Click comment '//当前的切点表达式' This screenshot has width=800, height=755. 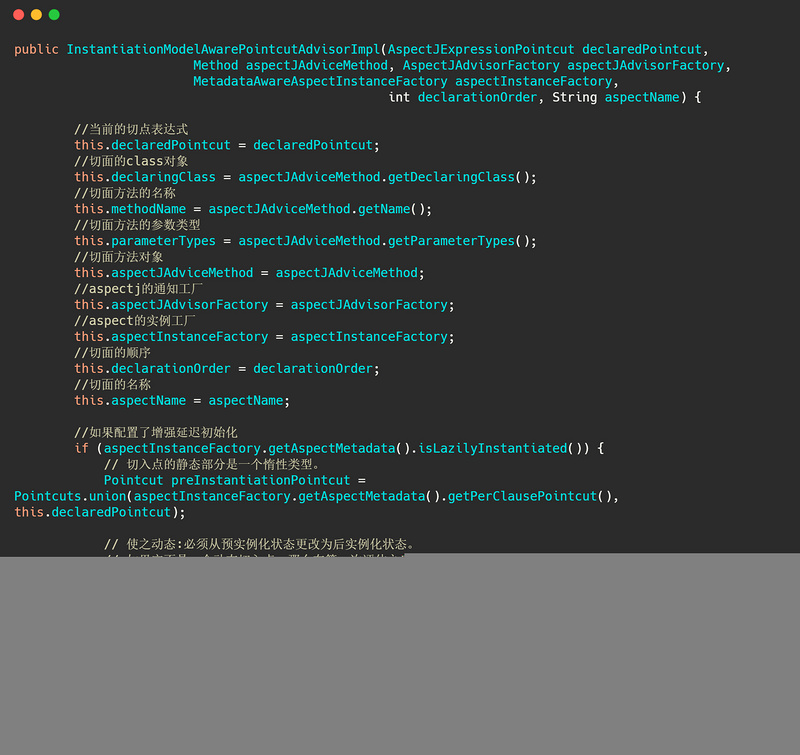pyautogui.click(x=131, y=129)
